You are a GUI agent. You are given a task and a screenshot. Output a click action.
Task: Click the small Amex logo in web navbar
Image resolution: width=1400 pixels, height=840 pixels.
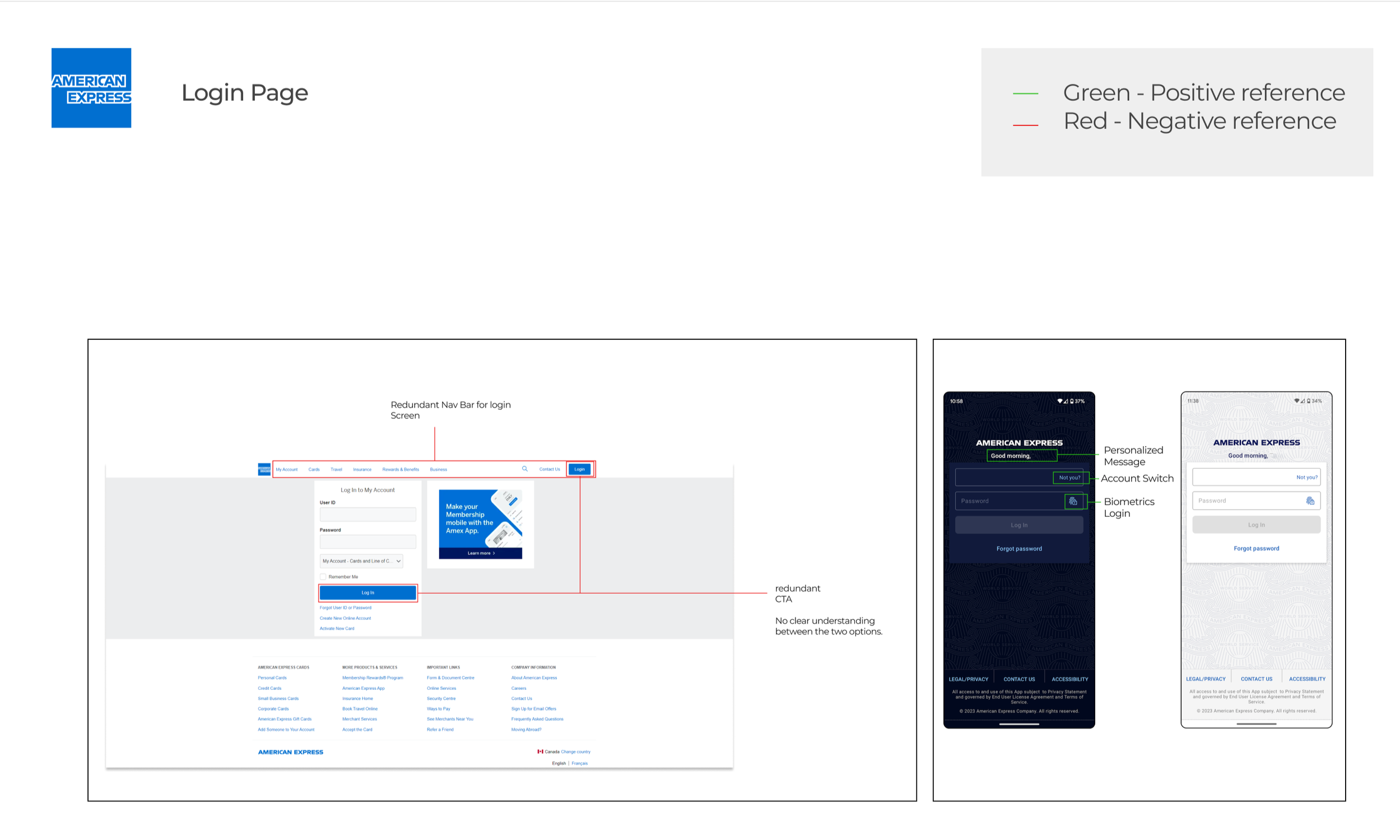(x=264, y=469)
